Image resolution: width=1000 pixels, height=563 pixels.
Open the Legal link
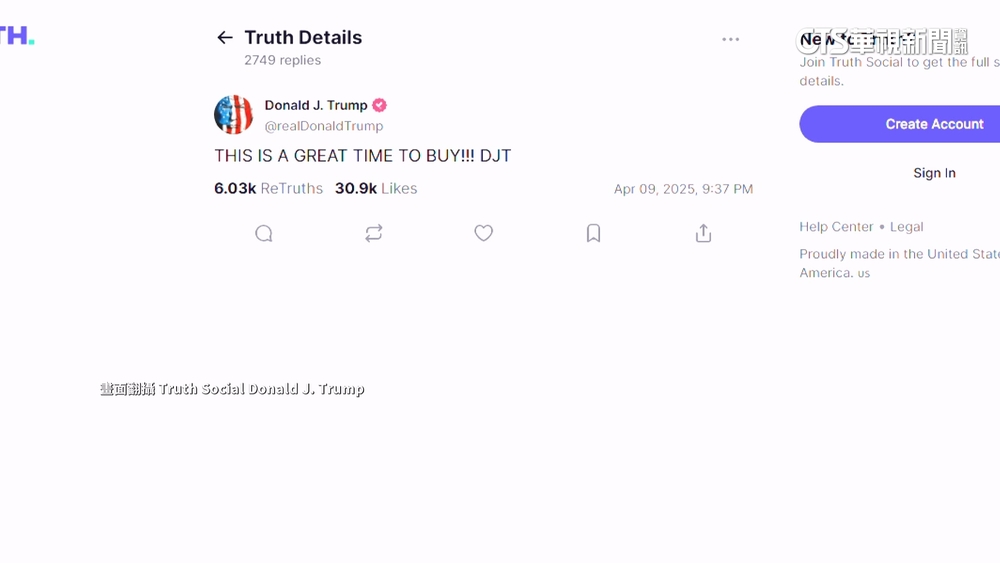[907, 227]
